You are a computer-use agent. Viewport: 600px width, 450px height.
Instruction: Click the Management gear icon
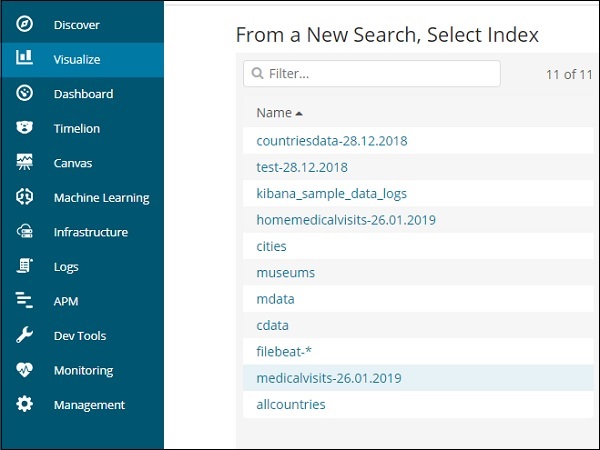[25, 405]
